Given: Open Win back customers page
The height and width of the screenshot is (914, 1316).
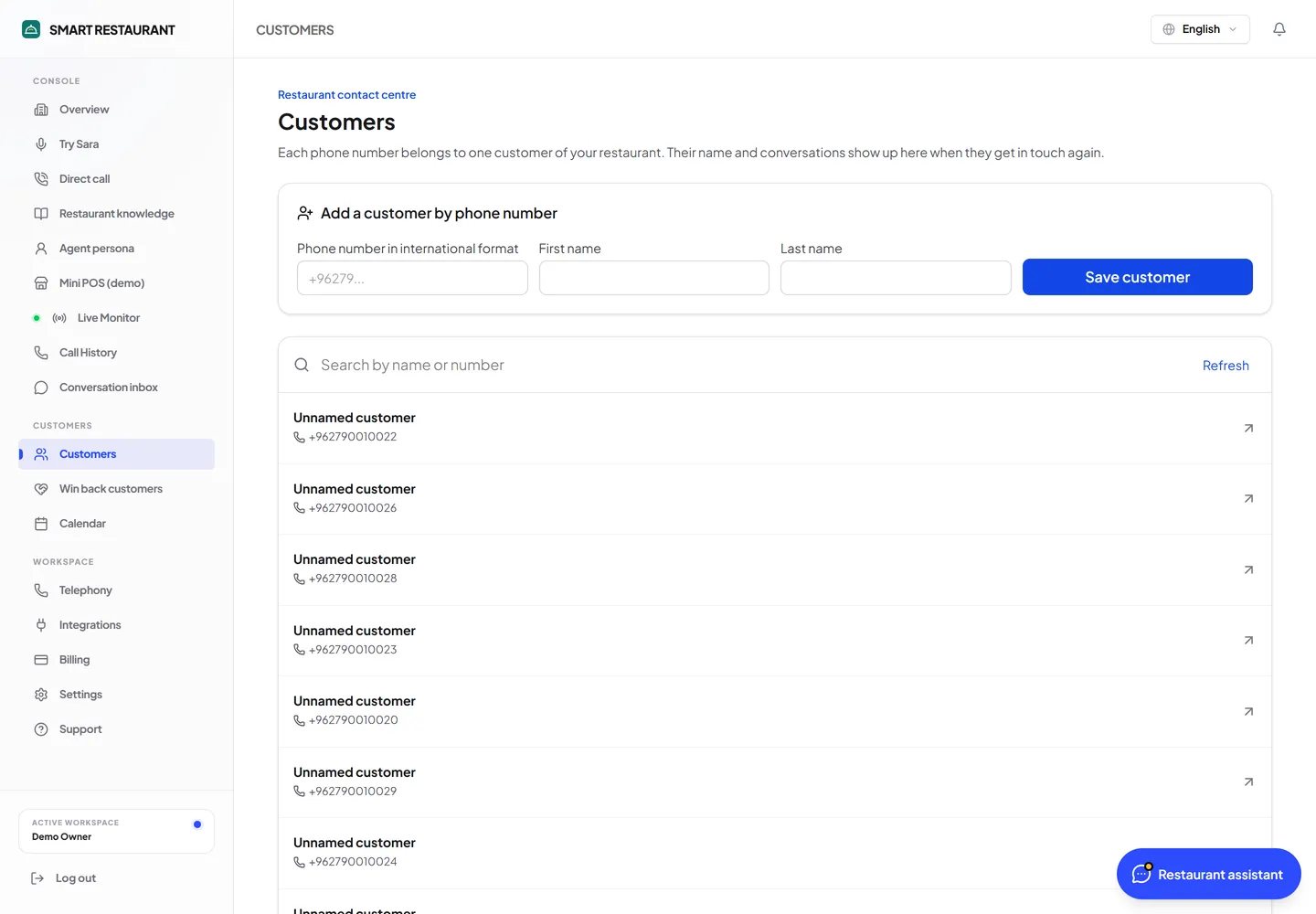Looking at the screenshot, I should click(116, 489).
